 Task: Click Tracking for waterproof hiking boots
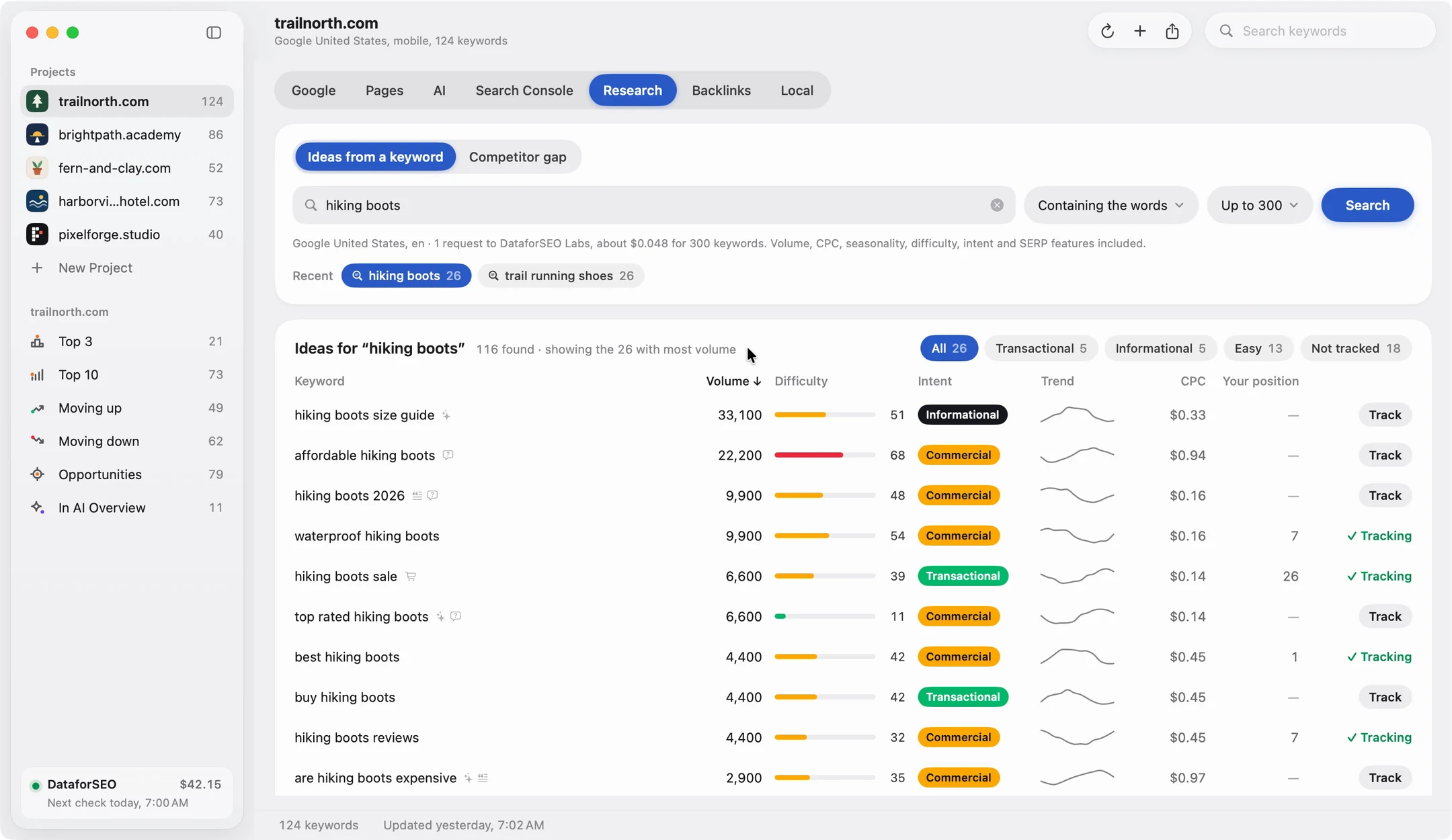tap(1379, 536)
